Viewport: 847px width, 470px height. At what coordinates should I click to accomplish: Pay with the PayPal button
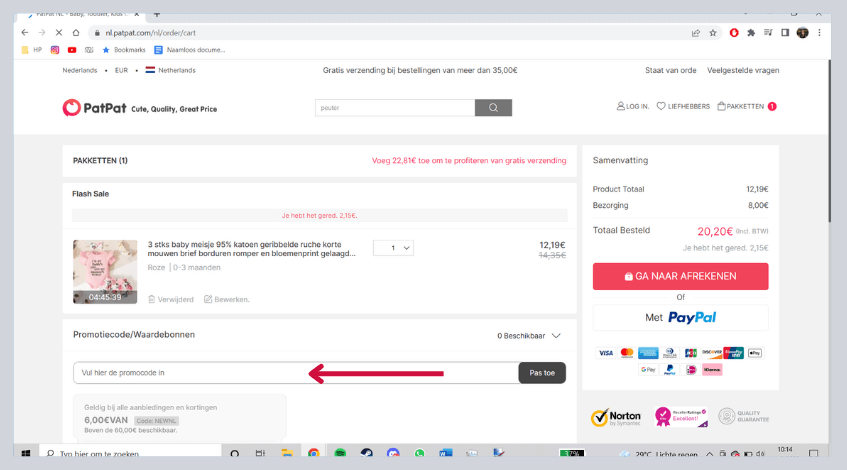(x=680, y=317)
